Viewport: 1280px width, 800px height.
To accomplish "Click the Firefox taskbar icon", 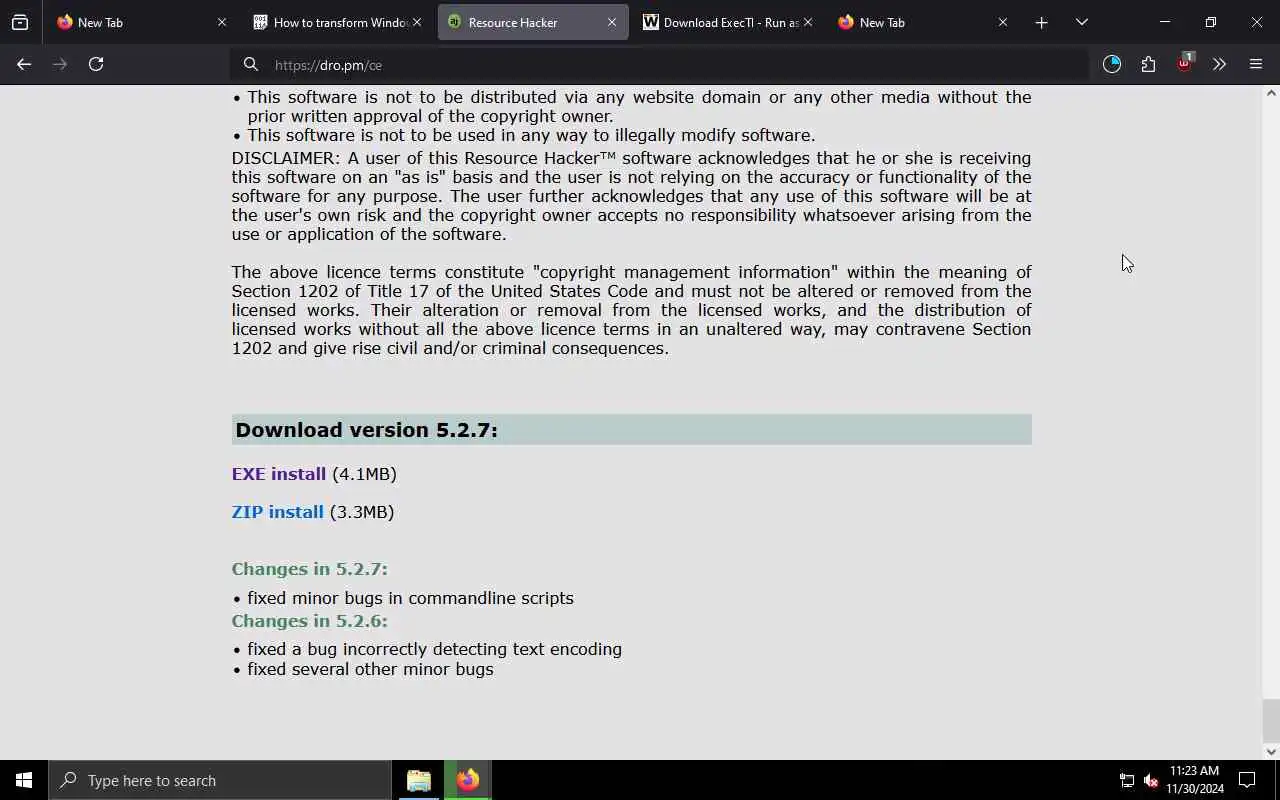I will [x=468, y=780].
